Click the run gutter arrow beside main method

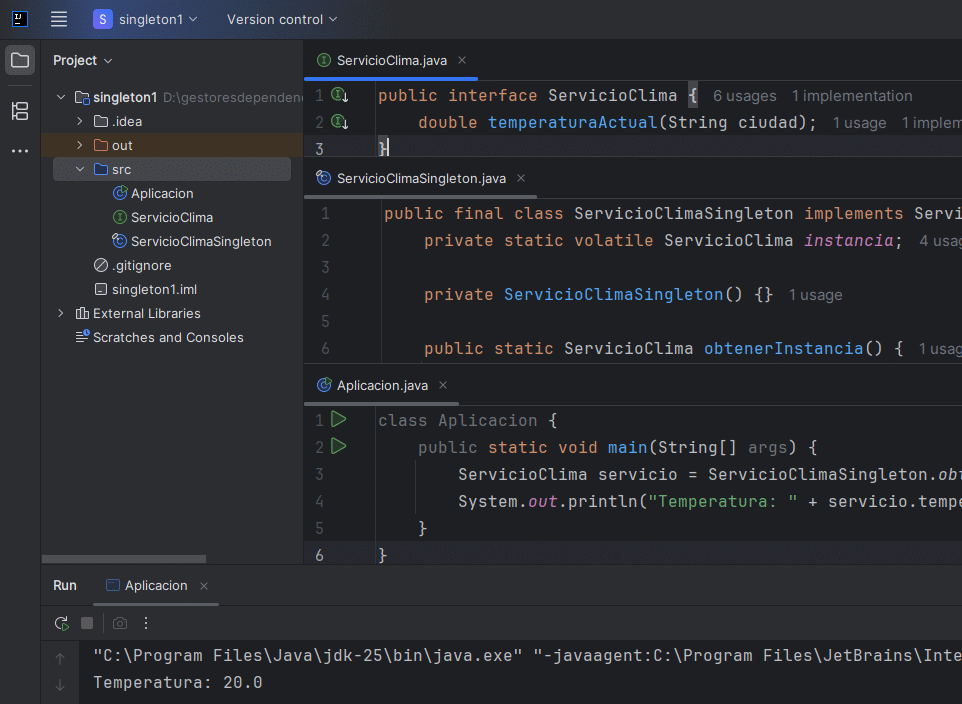pyautogui.click(x=339, y=446)
